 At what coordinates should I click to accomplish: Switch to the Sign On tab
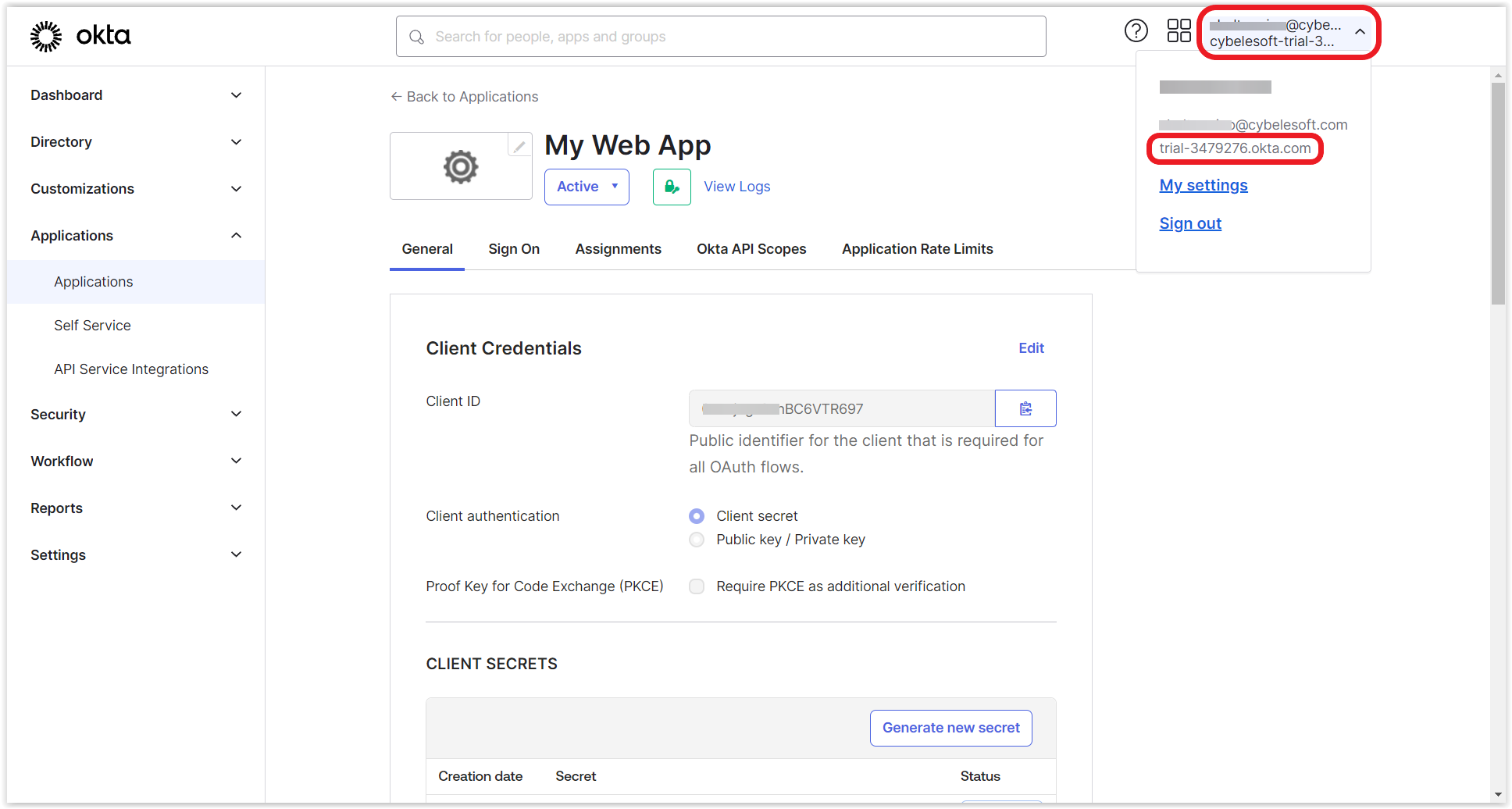pyautogui.click(x=514, y=249)
